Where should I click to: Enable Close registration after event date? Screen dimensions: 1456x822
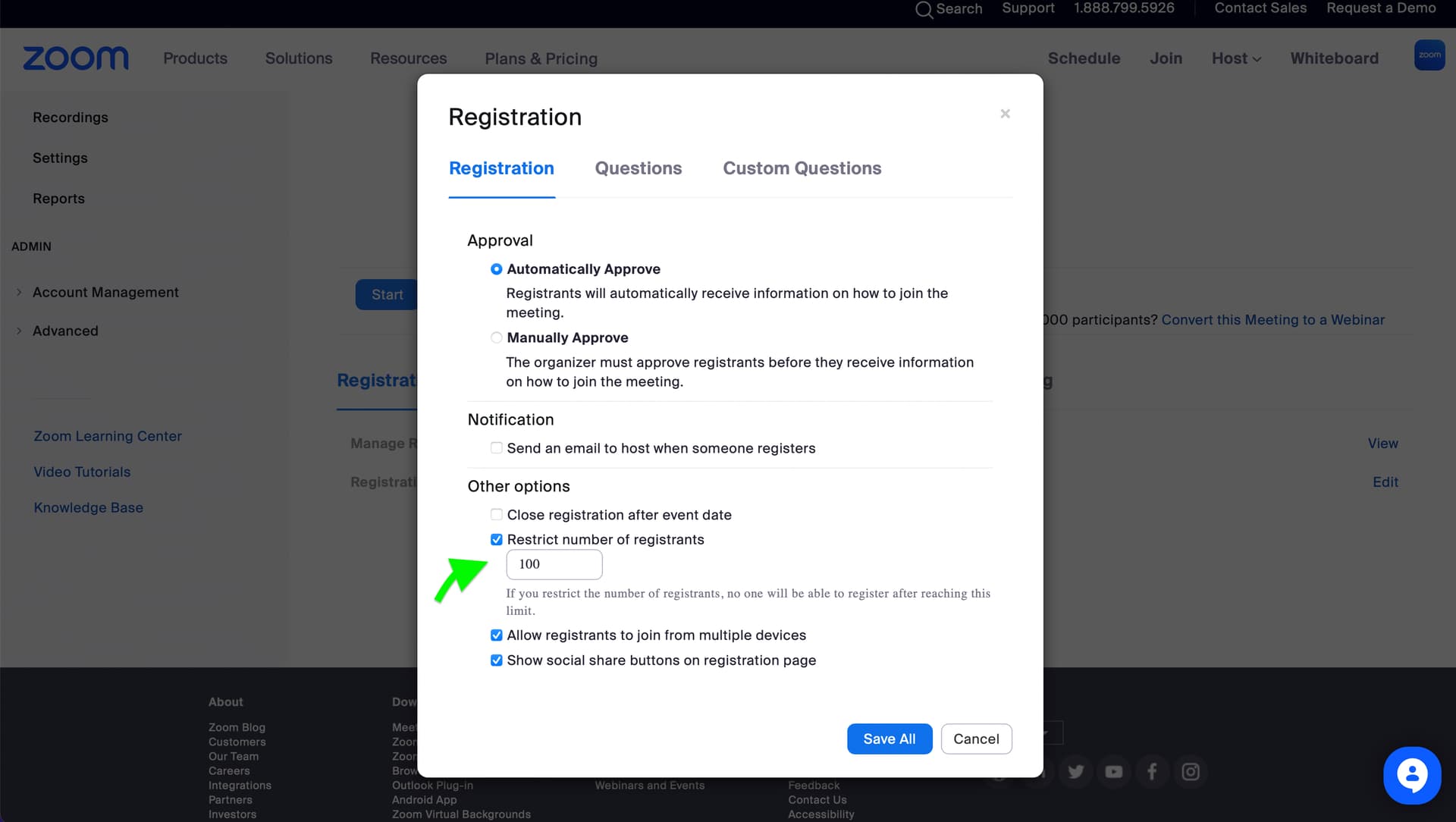point(497,514)
